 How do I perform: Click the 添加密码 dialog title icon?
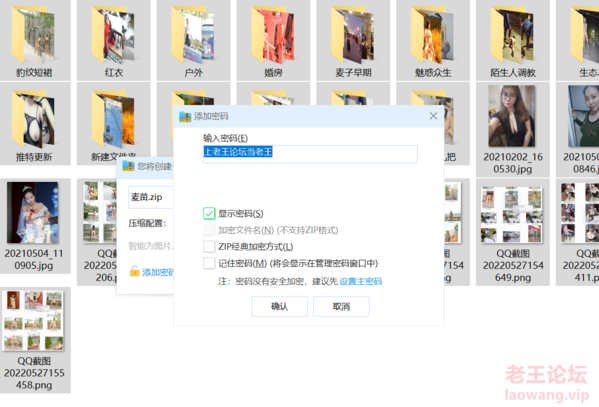[x=185, y=116]
